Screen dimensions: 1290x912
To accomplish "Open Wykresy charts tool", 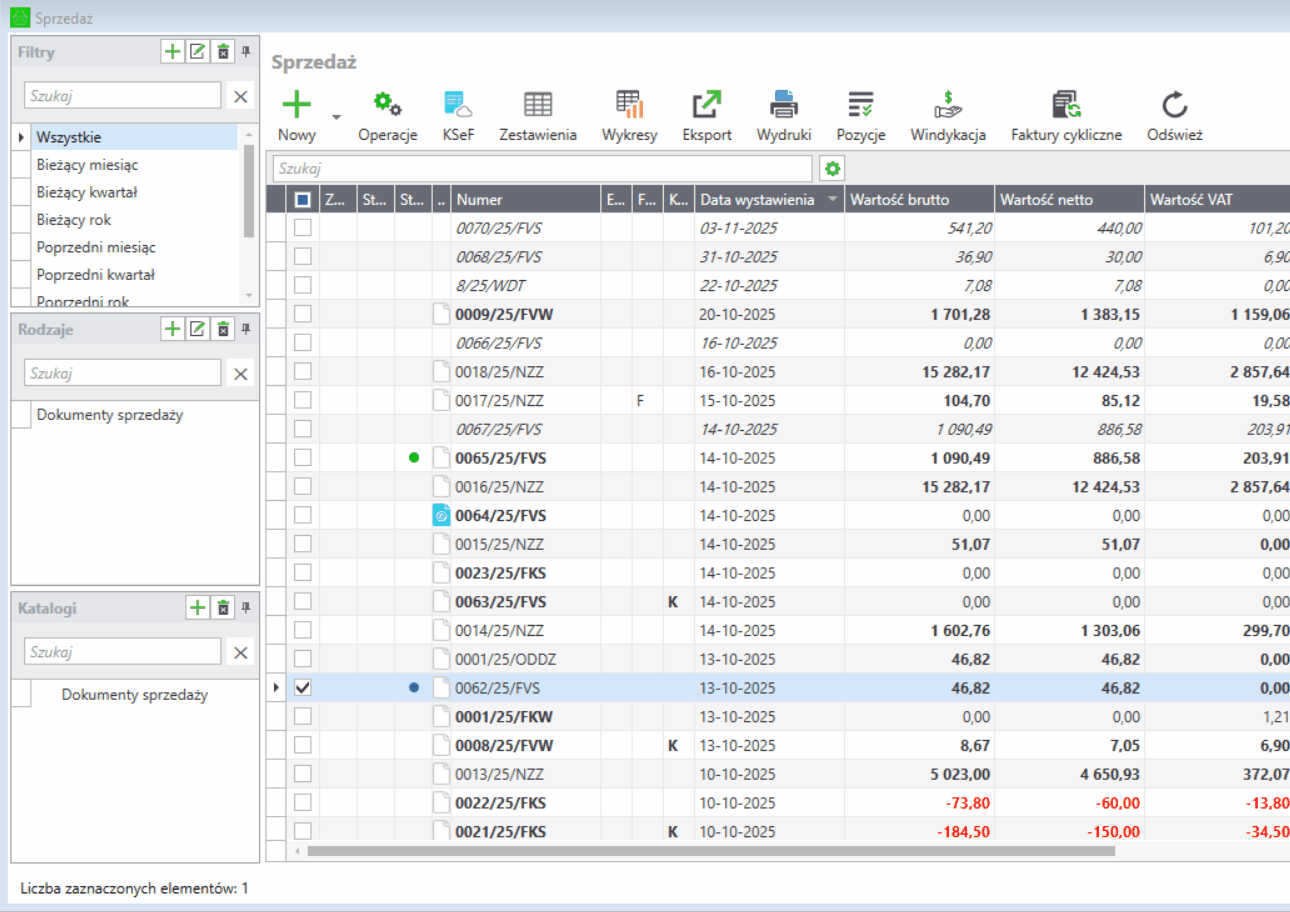I will tap(629, 105).
